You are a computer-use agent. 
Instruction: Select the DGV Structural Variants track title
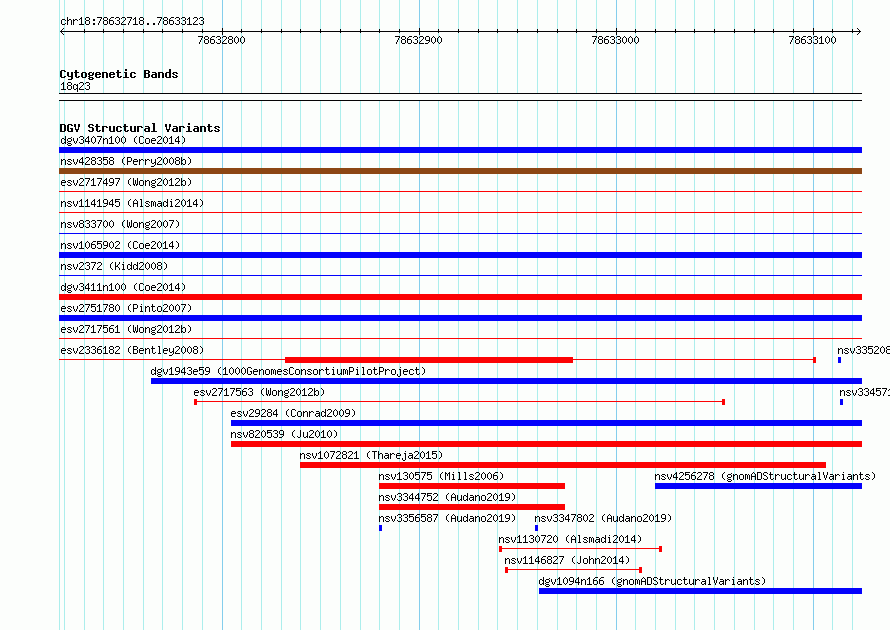(x=140, y=128)
